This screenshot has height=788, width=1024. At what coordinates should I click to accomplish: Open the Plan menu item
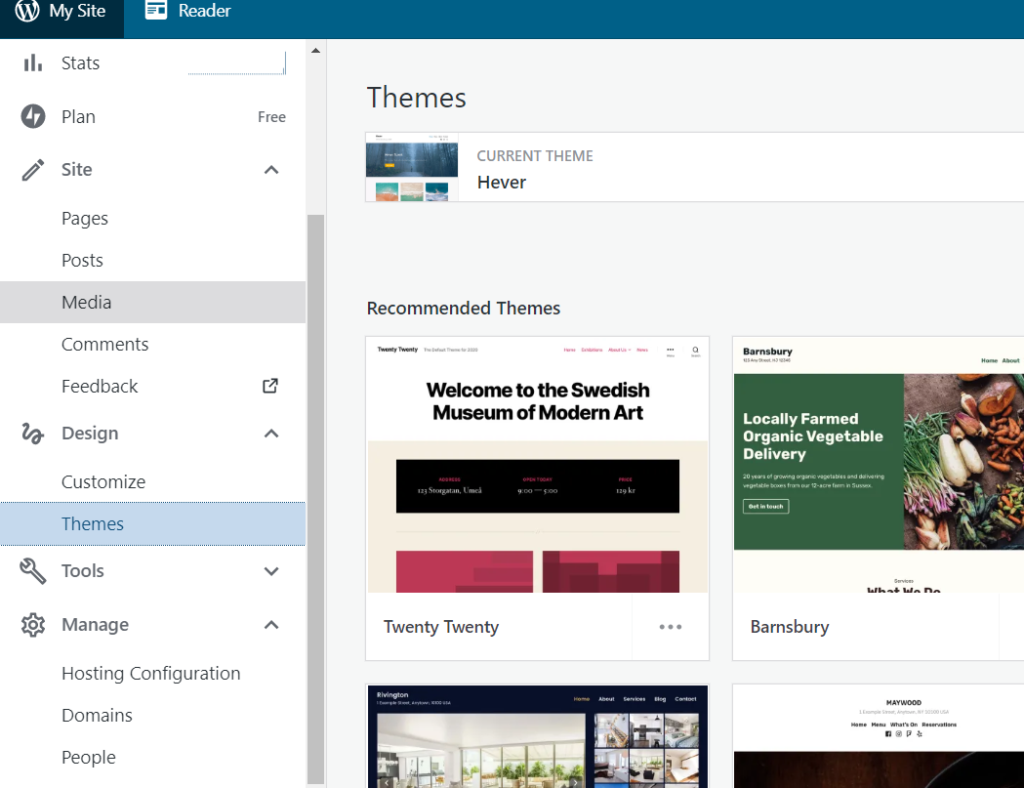[153, 117]
